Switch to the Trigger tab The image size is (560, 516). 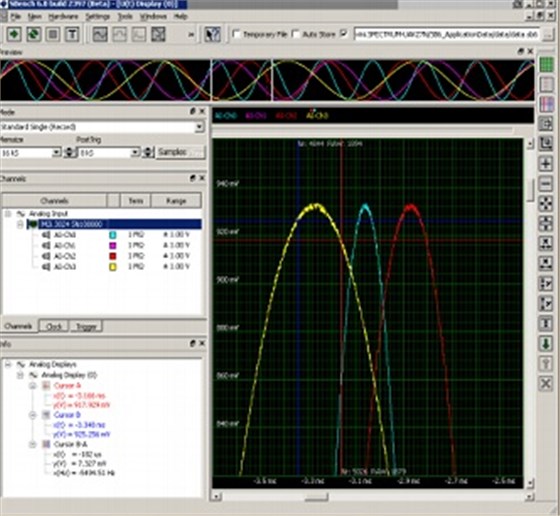tap(86, 326)
